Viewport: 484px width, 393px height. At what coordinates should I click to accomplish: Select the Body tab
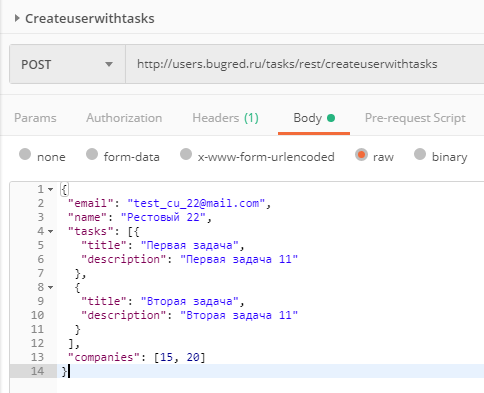coord(314,118)
